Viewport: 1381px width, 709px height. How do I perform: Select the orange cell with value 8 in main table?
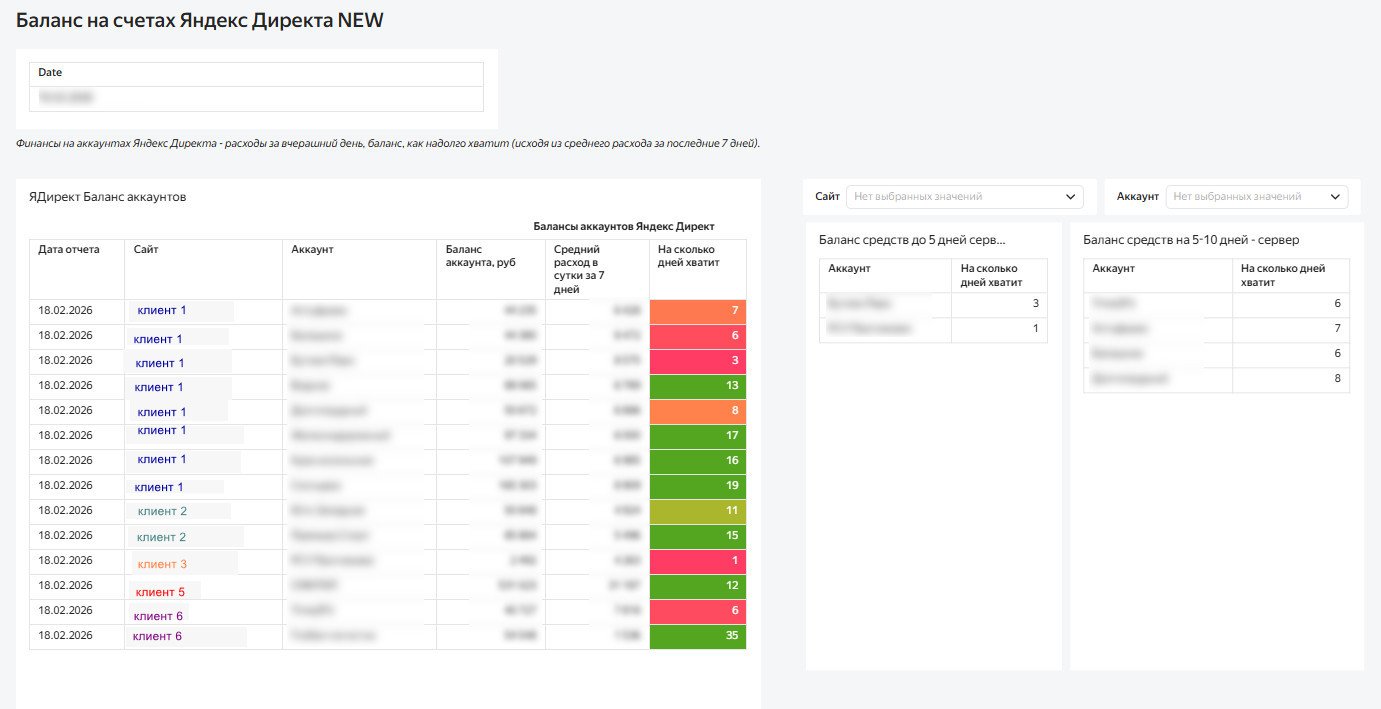pos(698,412)
